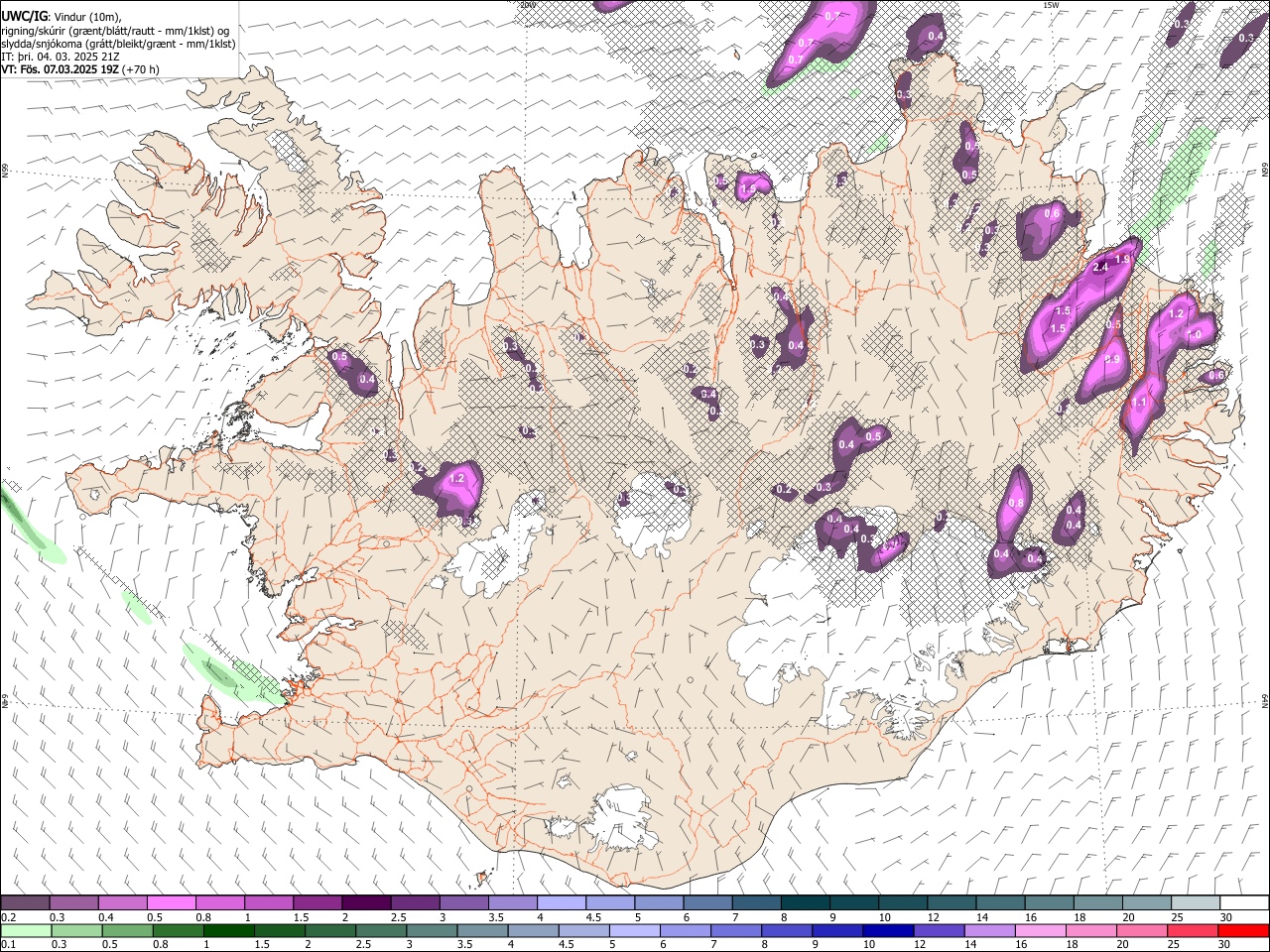Click the '30' label on the snow scale
The image size is (1270, 952).
1225,917
